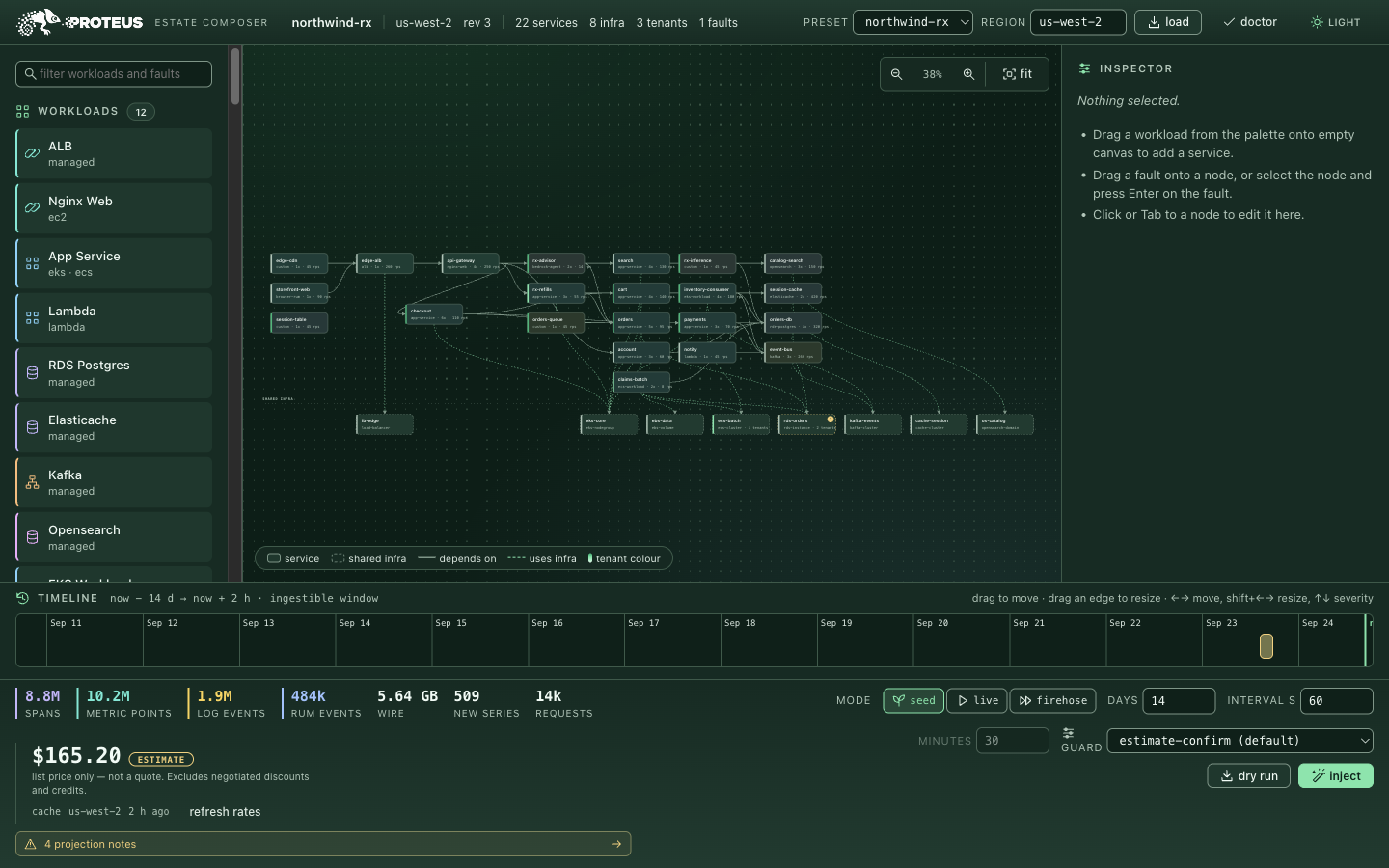Choose the RDS Postgres database icon
1389x868 pixels.
(x=32, y=373)
